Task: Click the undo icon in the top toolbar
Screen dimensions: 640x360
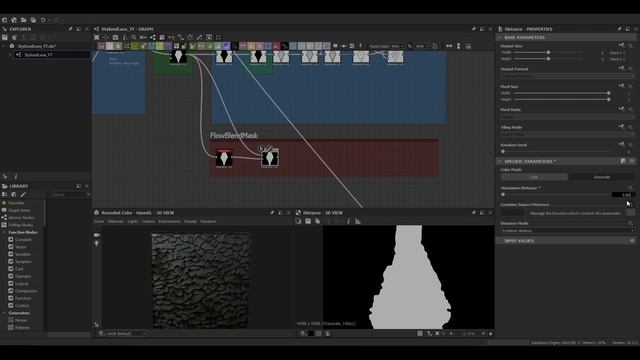Action: (43, 20)
